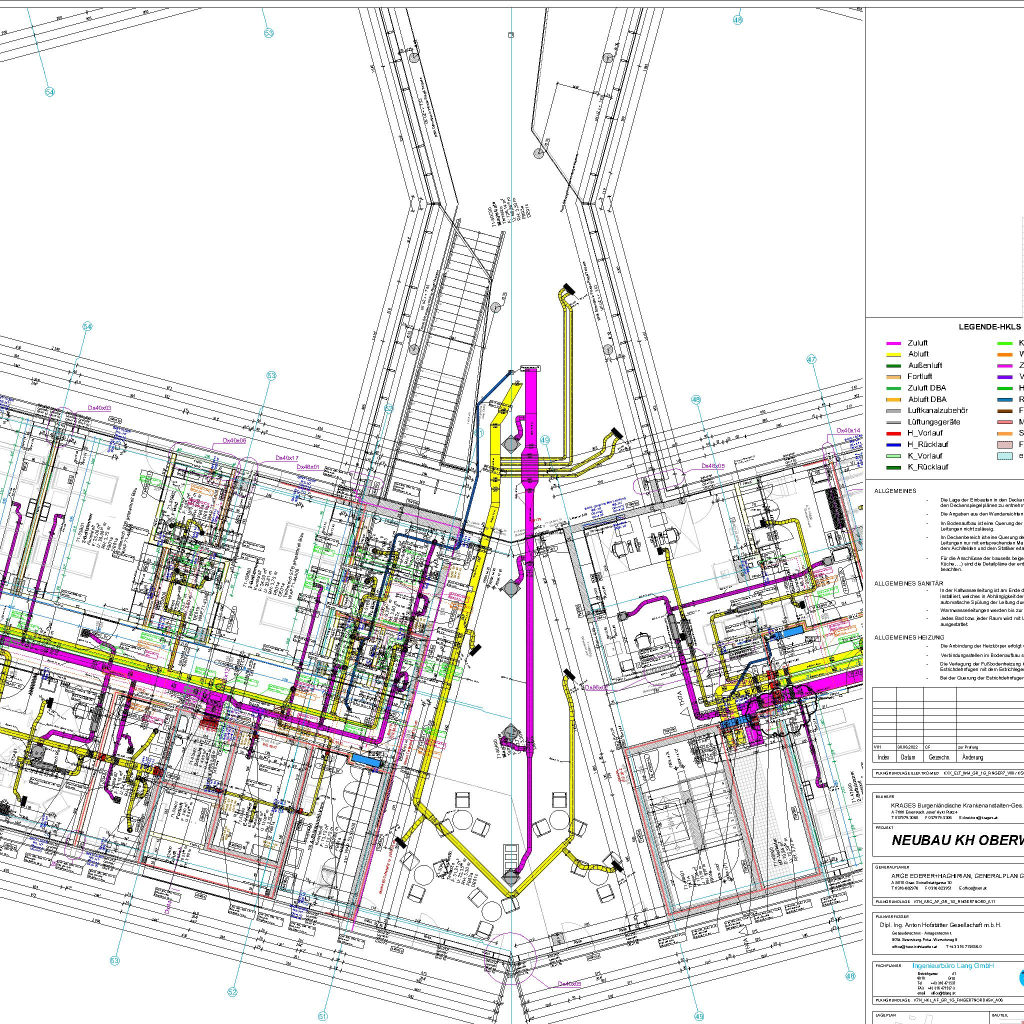Click the 'Da40x17' duct annotation
Viewport: 1024px width, 1024px height.
(287, 458)
